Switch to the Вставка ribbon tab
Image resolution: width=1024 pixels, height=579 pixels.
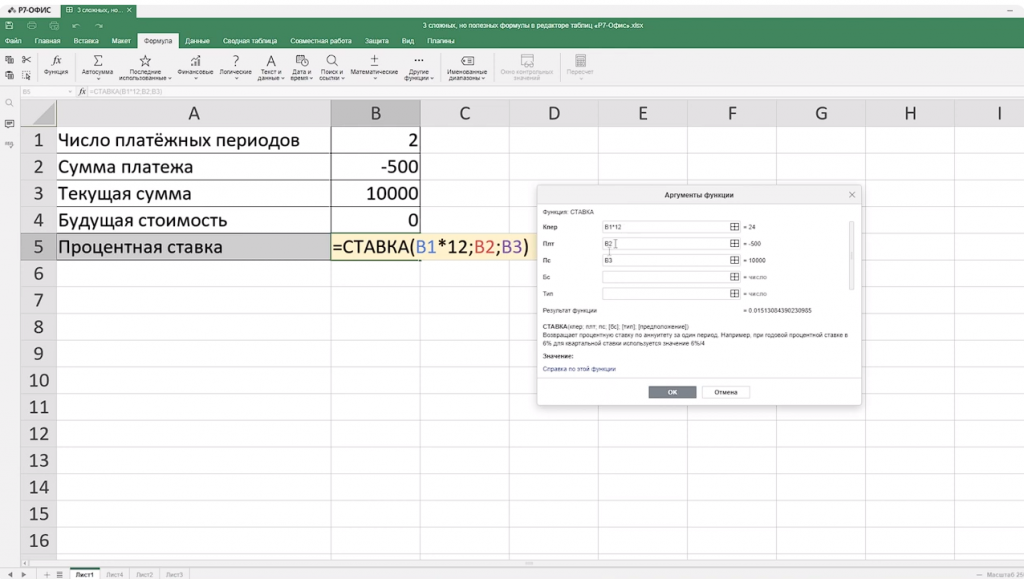pos(86,40)
